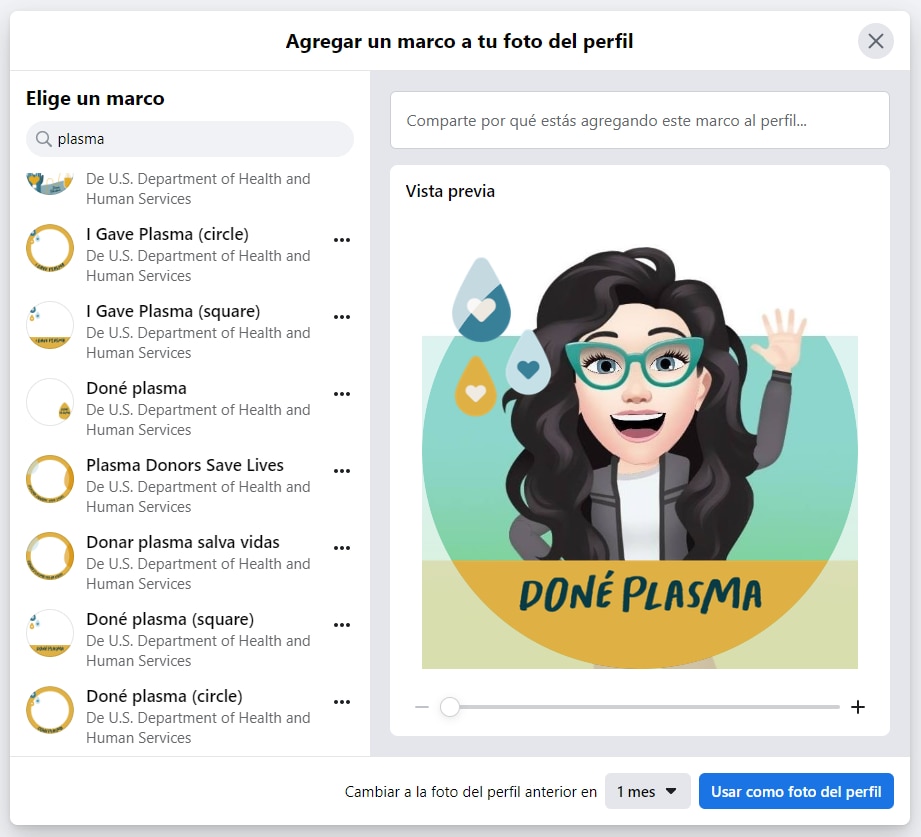Pick the I Gave Plasma (circle) entry
921x837 pixels.
tap(168, 235)
